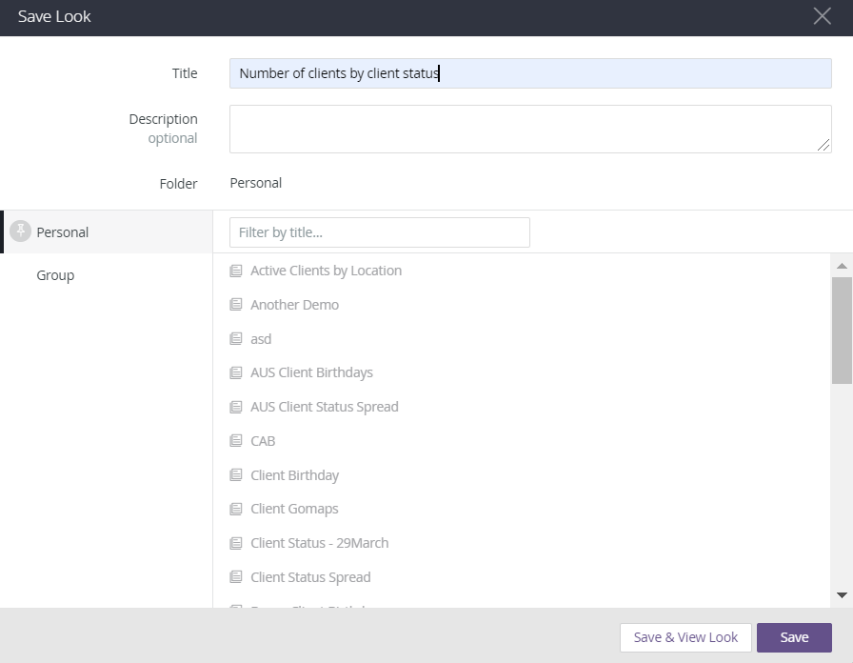The width and height of the screenshot is (853, 663).
Task: Click the look icon next to CAB
Action: point(236,441)
